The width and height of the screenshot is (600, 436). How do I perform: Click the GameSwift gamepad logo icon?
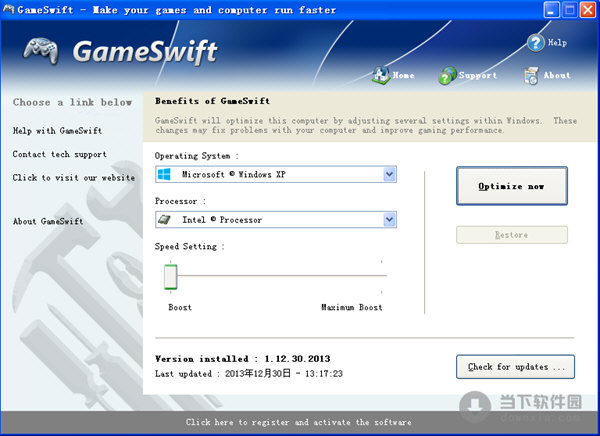[x=41, y=51]
